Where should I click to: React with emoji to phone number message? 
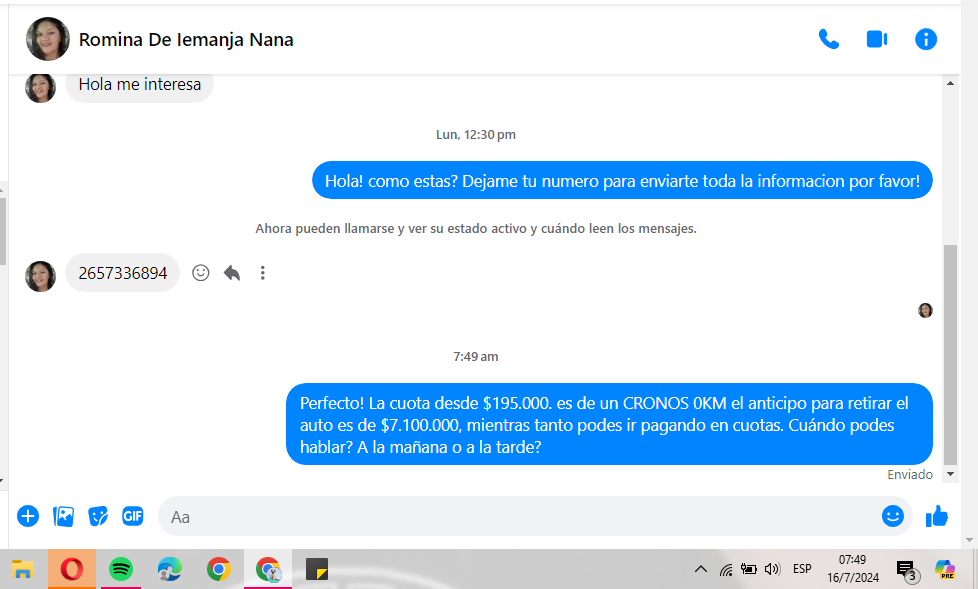[x=201, y=272]
